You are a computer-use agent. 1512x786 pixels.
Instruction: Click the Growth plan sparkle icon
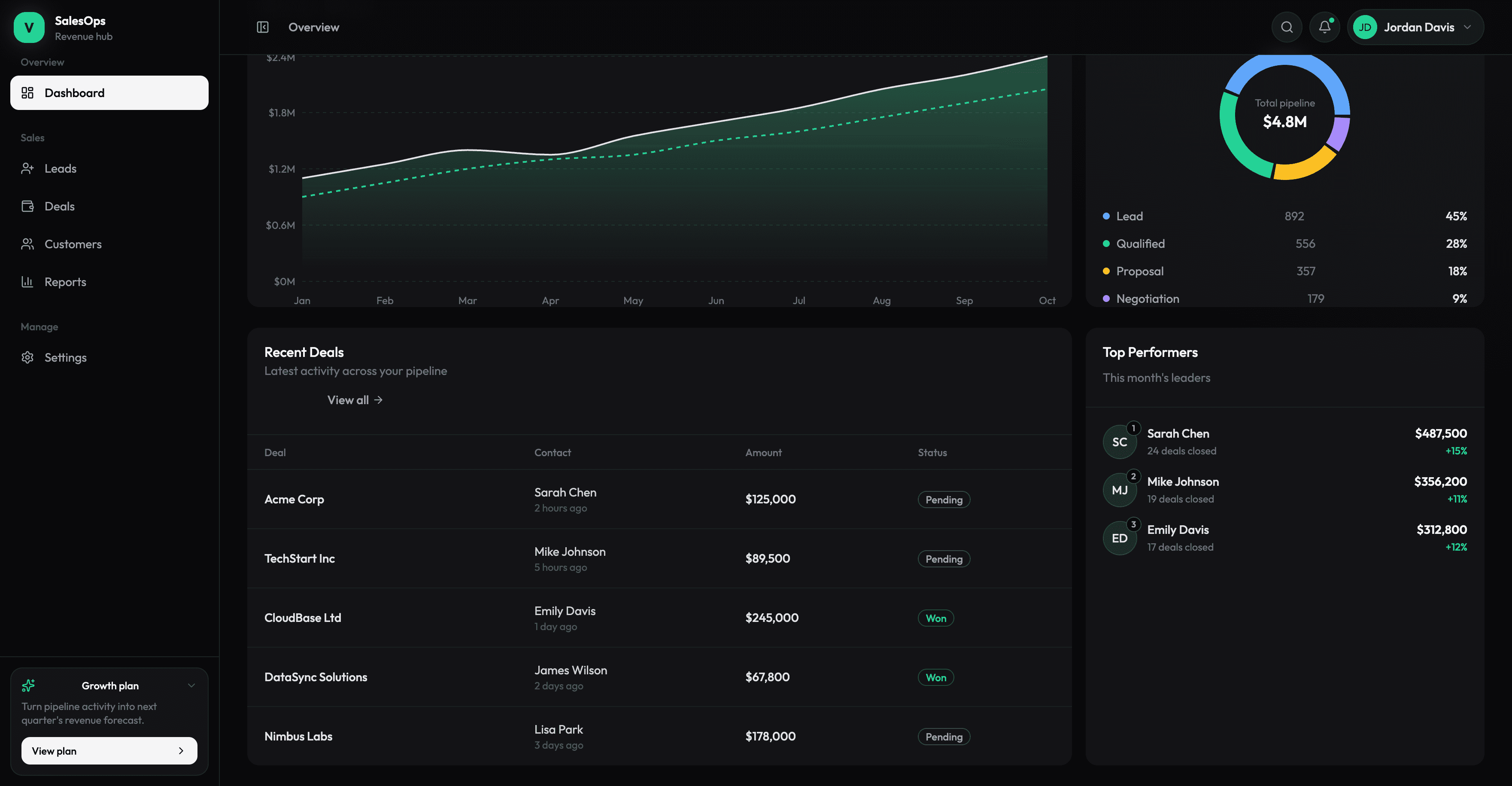click(x=28, y=685)
